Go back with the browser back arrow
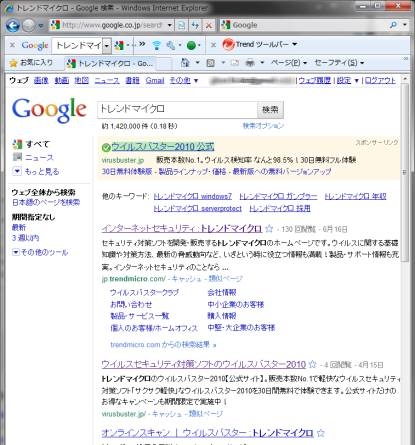 tap(12, 26)
